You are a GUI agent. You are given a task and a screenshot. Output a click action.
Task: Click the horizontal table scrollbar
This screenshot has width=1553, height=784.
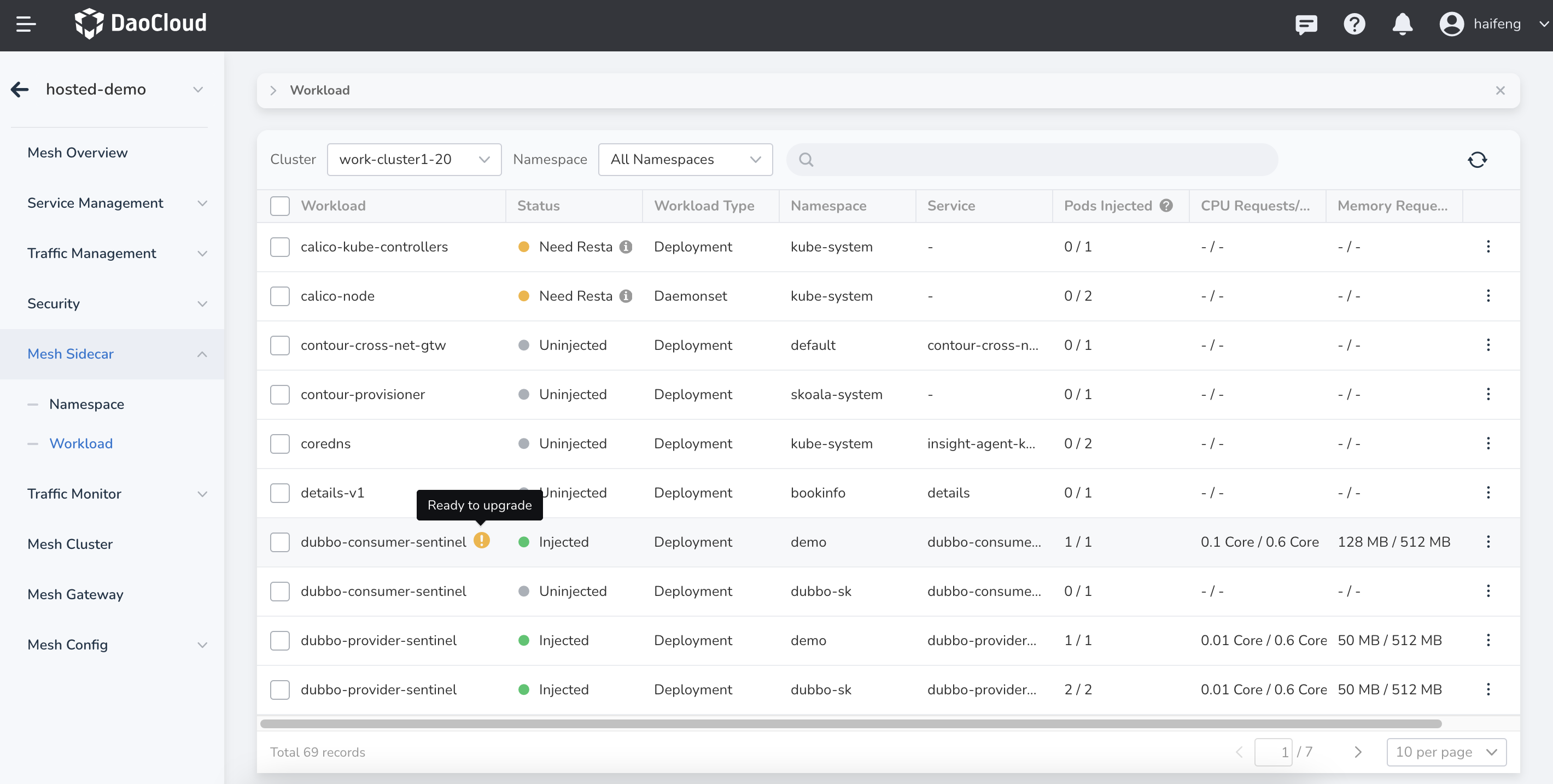(851, 724)
